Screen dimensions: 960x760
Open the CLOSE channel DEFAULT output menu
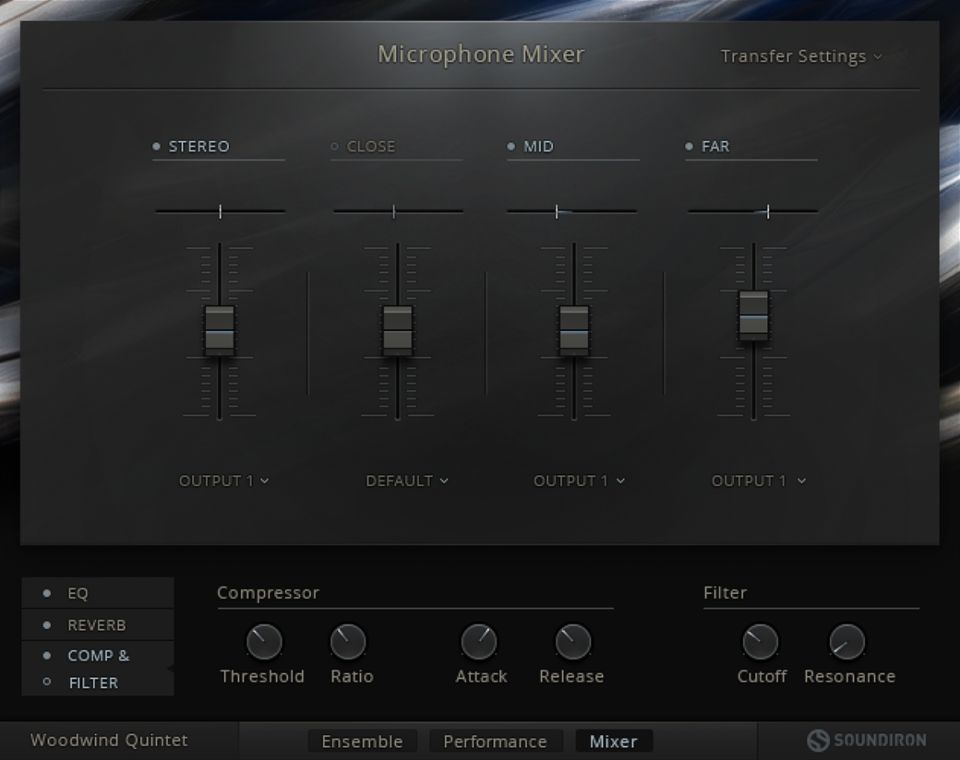click(x=406, y=481)
